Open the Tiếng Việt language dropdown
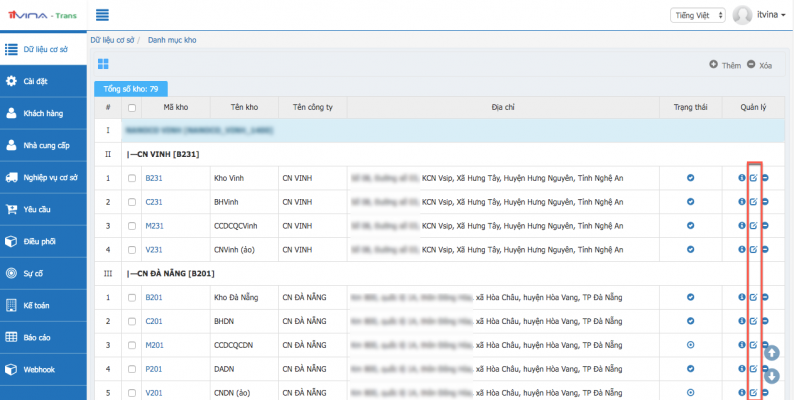 point(697,15)
